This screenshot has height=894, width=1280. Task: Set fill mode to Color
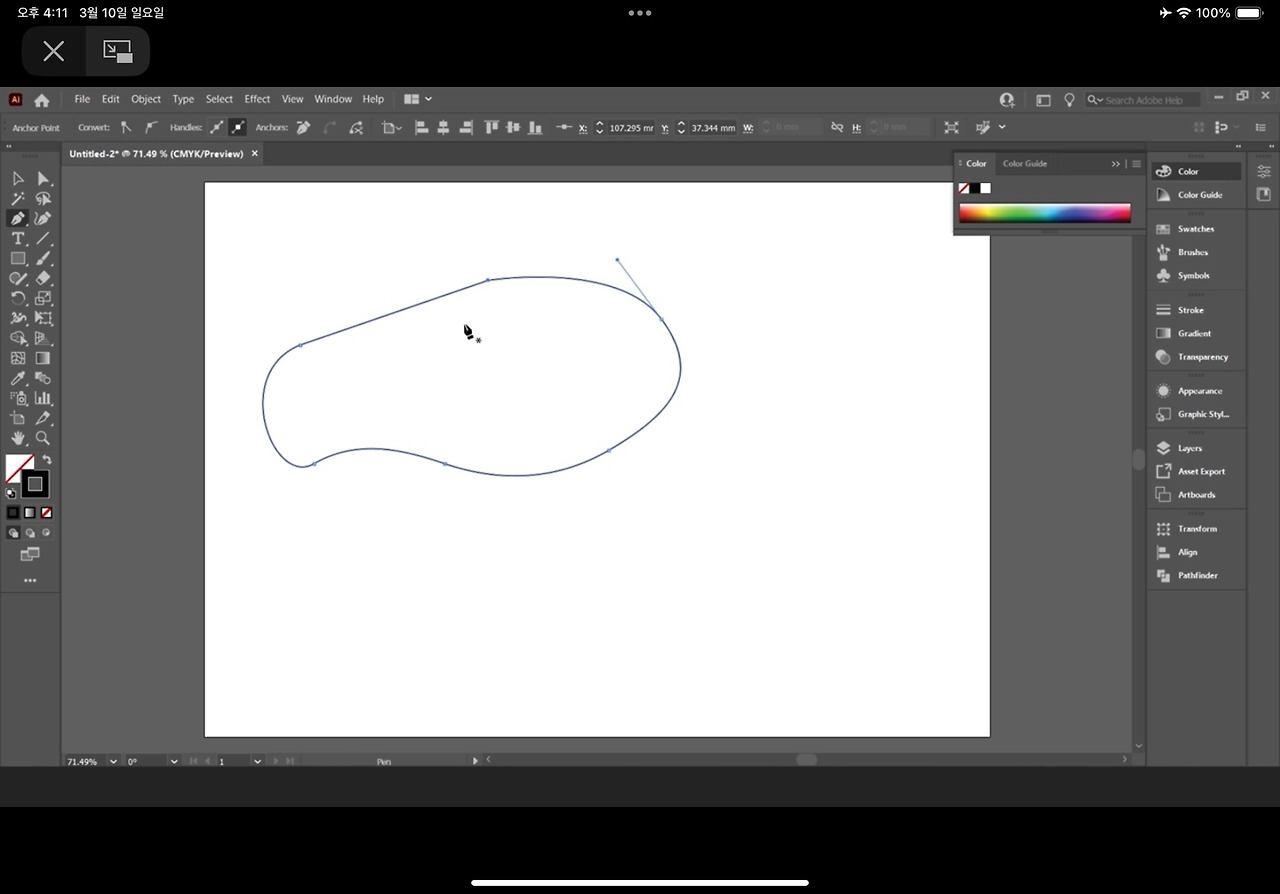coord(13,513)
